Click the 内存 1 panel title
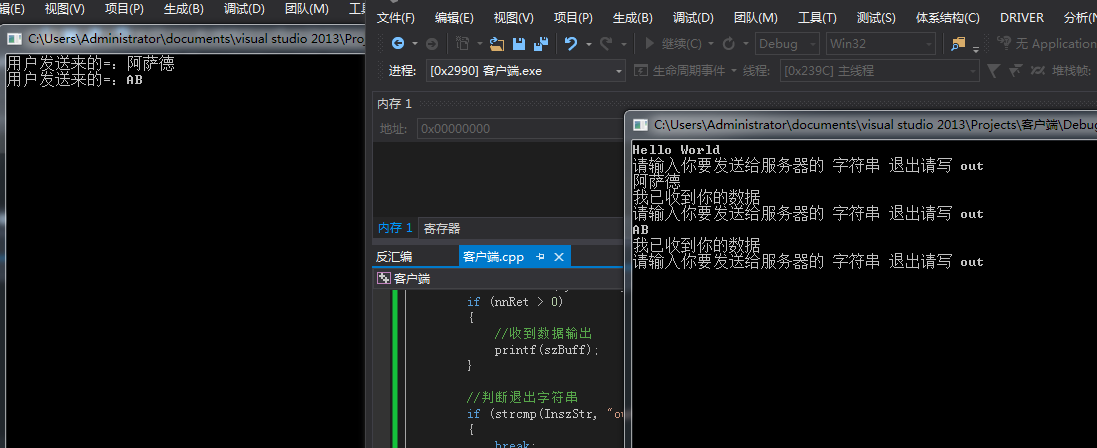Screen dimensions: 1097x448 tap(395, 104)
